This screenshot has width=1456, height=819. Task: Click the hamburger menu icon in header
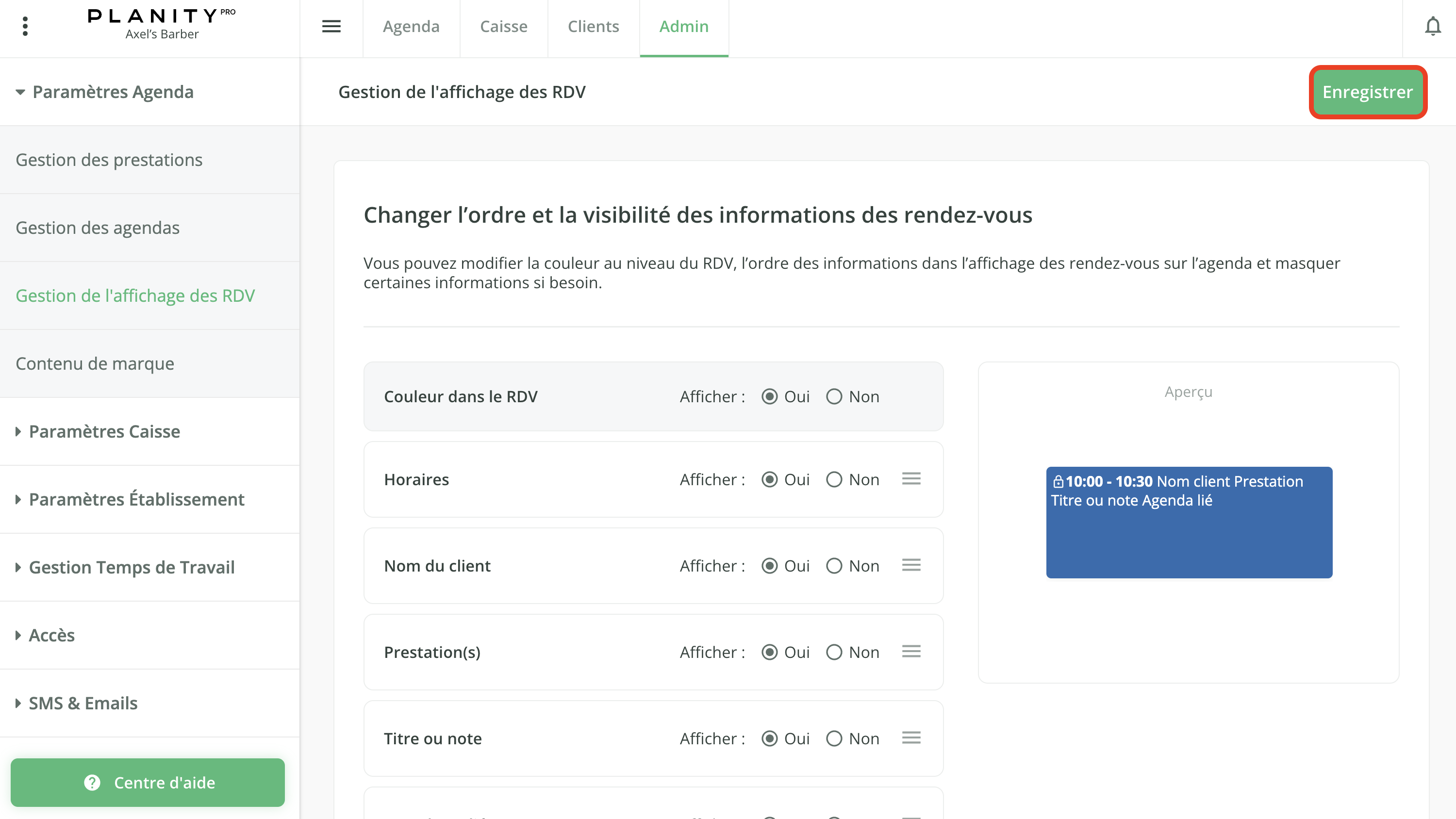click(x=331, y=27)
